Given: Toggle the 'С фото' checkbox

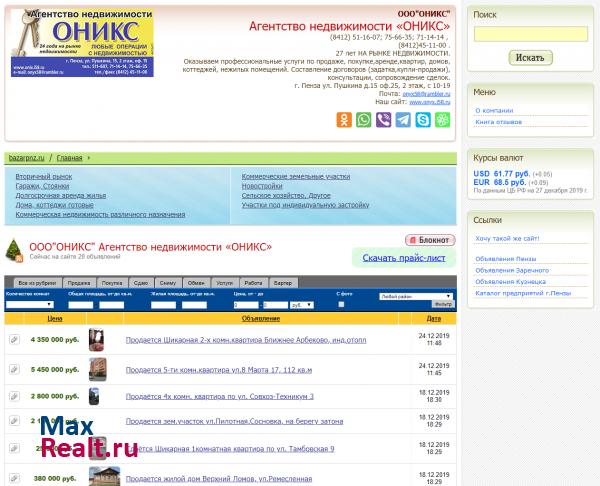Looking at the screenshot, I should coord(341,305).
